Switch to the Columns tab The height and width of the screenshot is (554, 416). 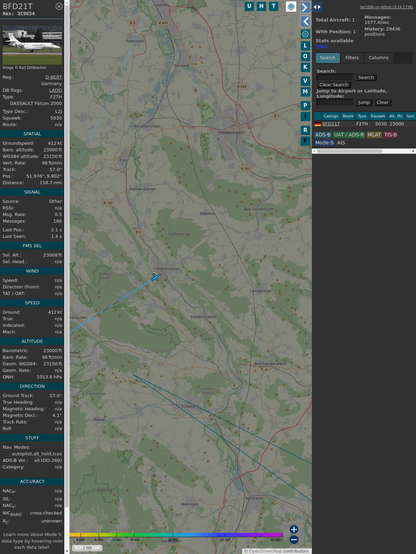378,58
